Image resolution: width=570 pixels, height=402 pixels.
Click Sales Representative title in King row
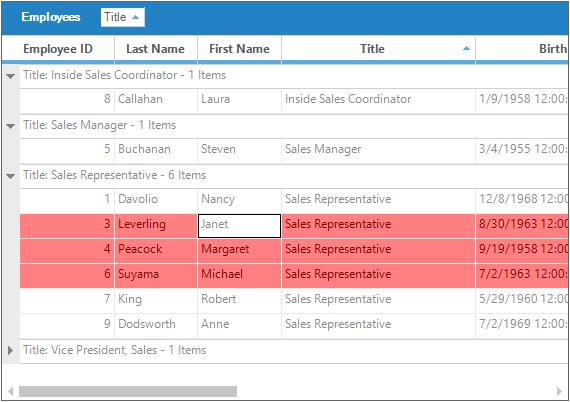pos(378,301)
